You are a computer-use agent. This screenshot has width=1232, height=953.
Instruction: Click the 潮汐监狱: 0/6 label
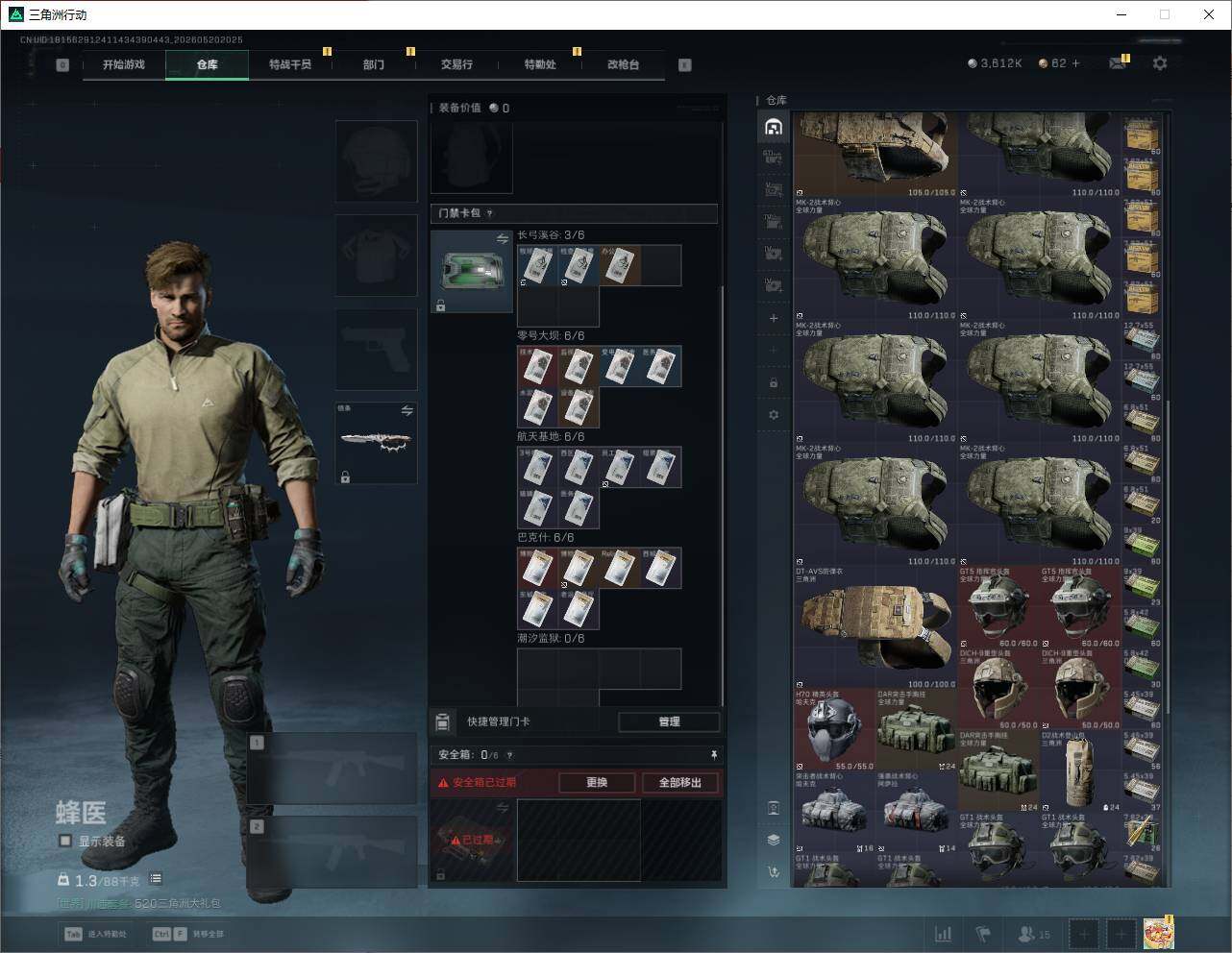point(551,639)
